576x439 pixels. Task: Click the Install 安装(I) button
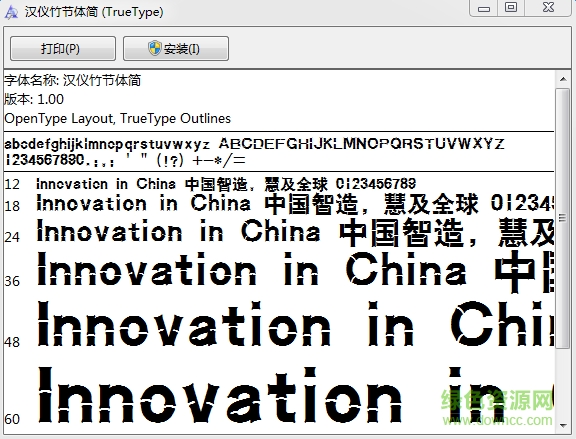pos(176,48)
